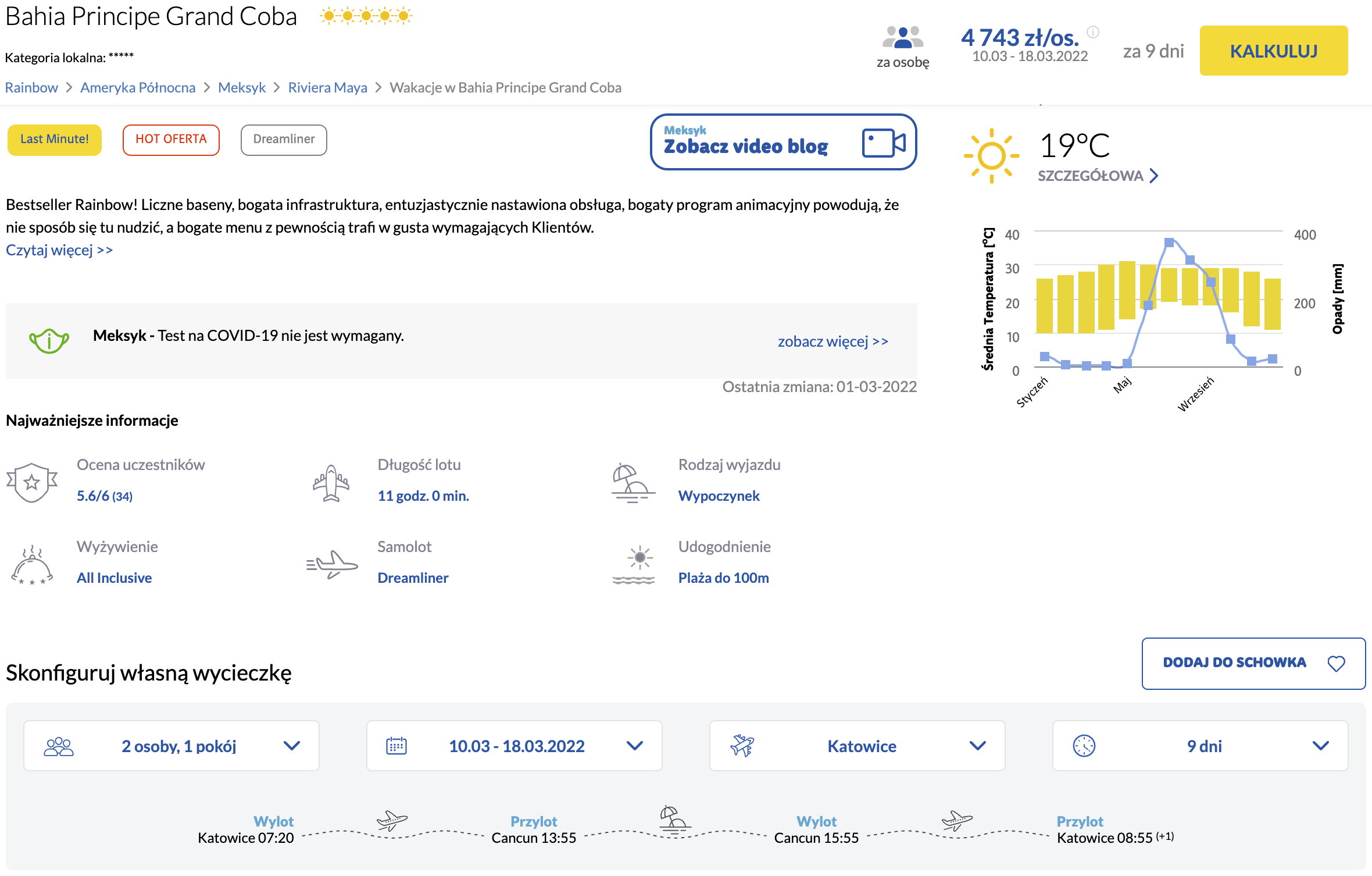Screen dimensions: 1372x876
Task: Expand description with Czytaj więcej link
Action: 59,250
